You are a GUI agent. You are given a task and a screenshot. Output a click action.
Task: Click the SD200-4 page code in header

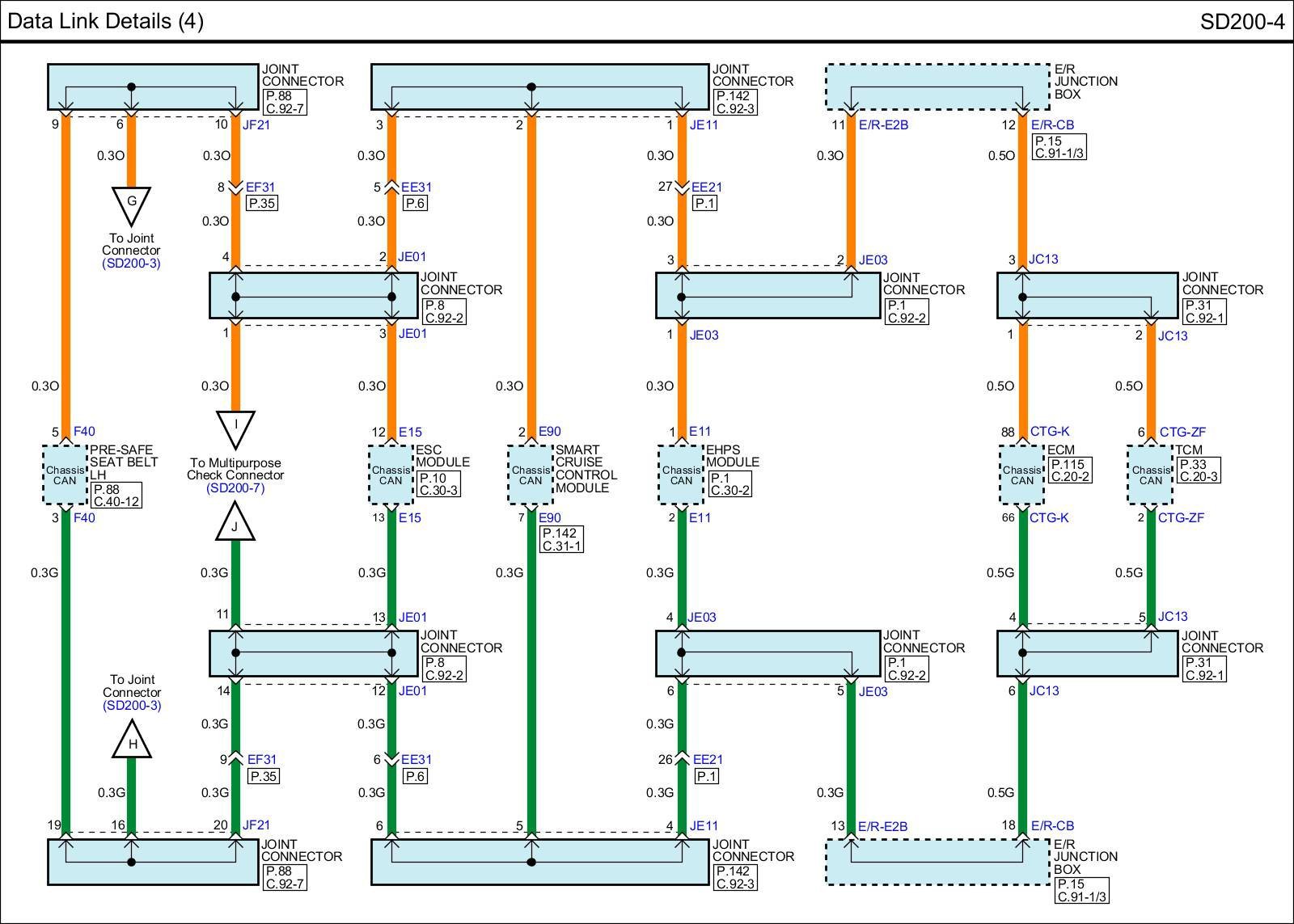pyautogui.click(x=1241, y=22)
